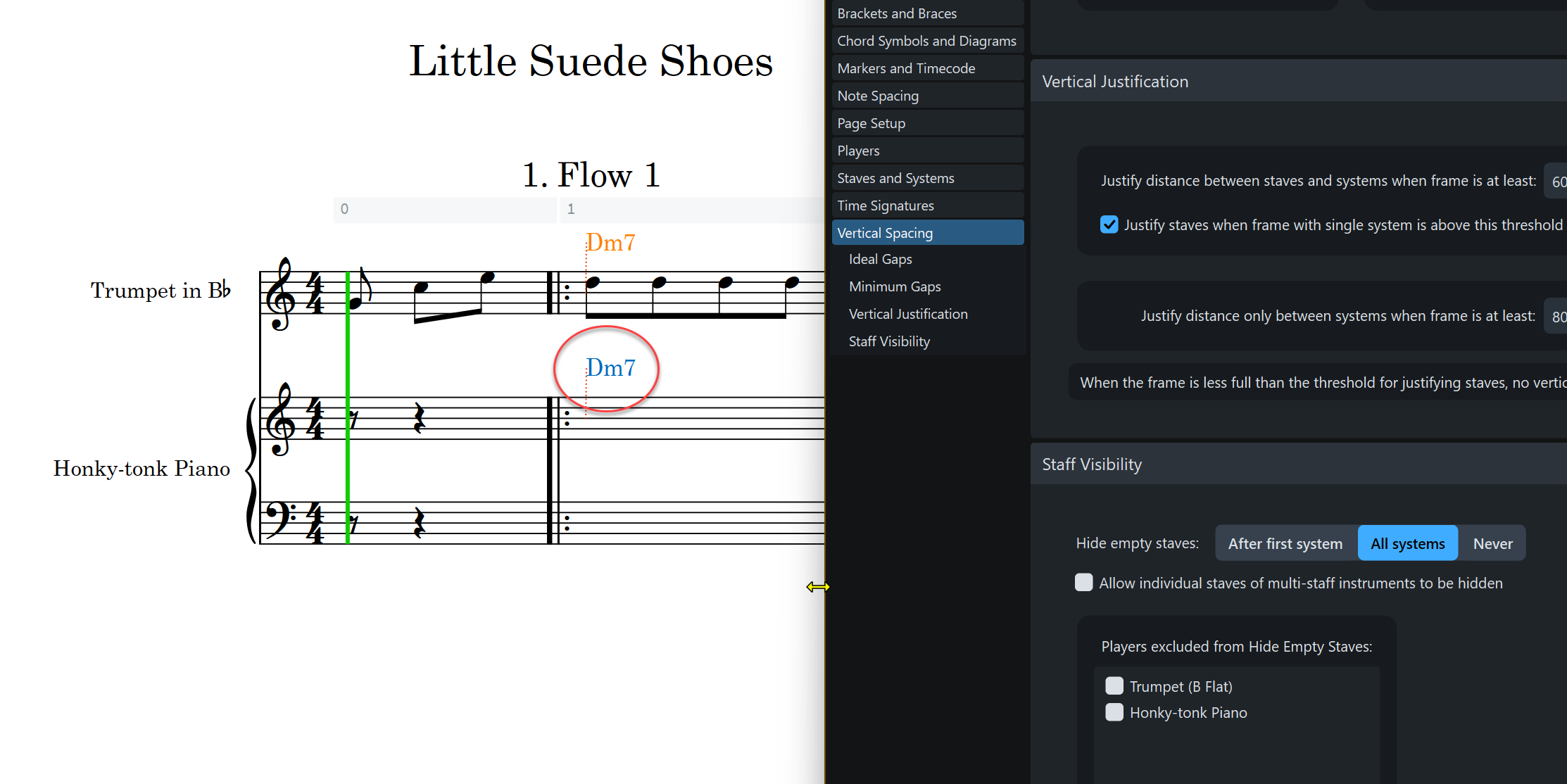1567x784 pixels.
Task: Jump to Minimum Gaps subsection
Action: [x=894, y=286]
